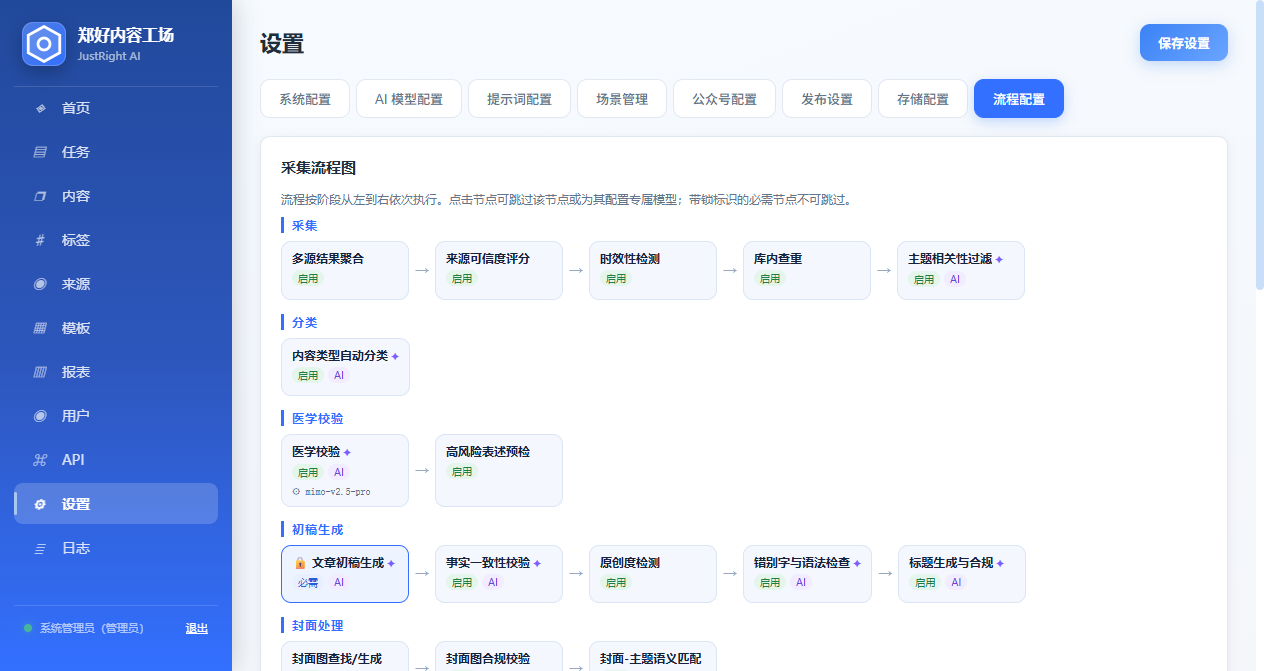Viewport: 1264px width, 671px height.
Task: Click the 医学校验 stage label
Action: (317, 418)
